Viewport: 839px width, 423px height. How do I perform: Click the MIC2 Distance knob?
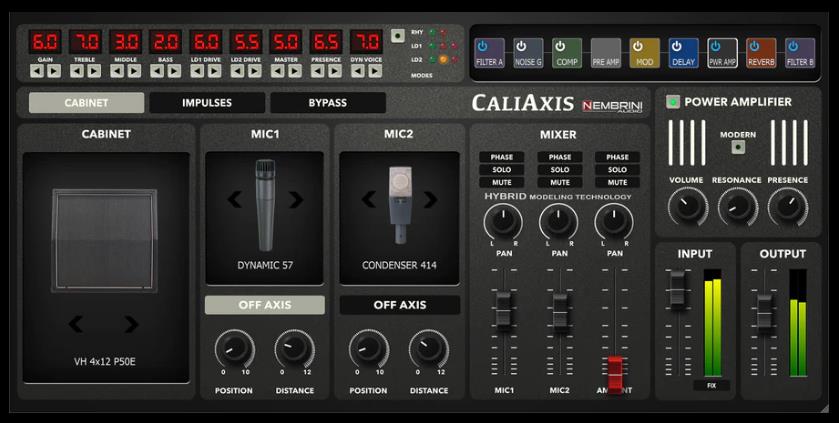click(x=429, y=349)
